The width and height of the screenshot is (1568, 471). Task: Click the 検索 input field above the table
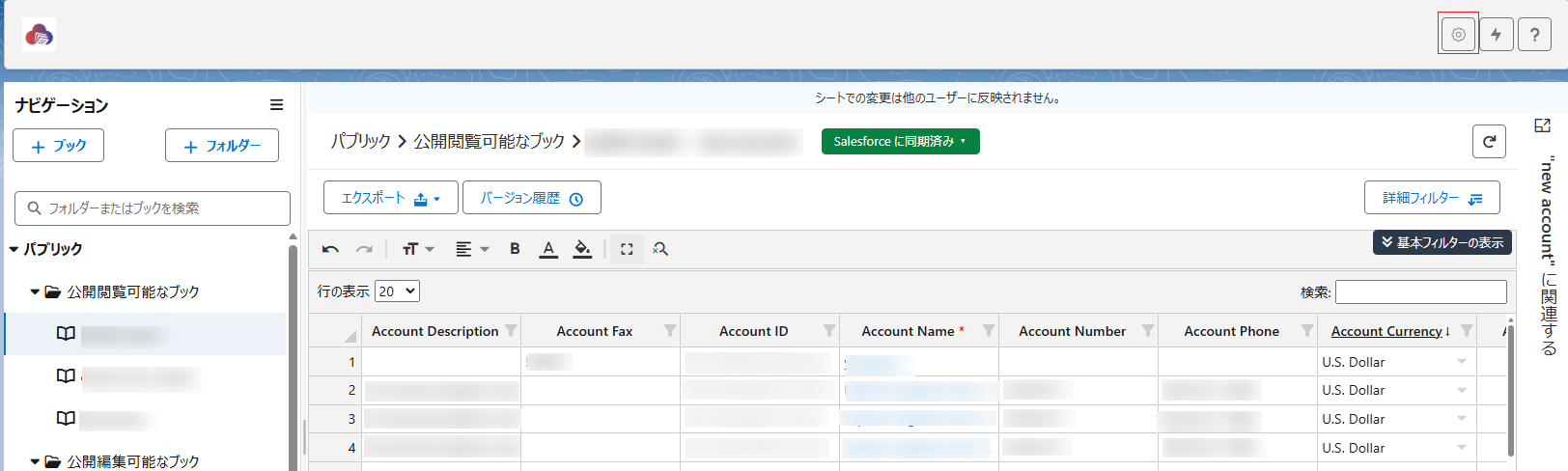point(1420,291)
